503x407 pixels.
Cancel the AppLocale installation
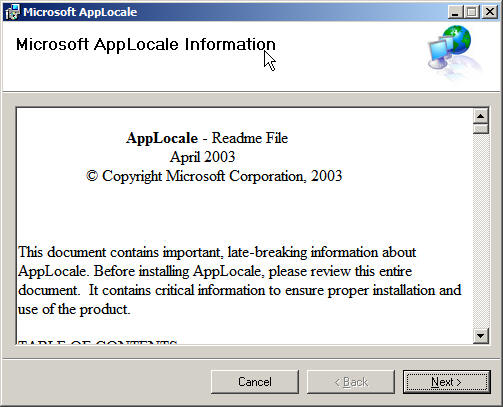pos(255,382)
